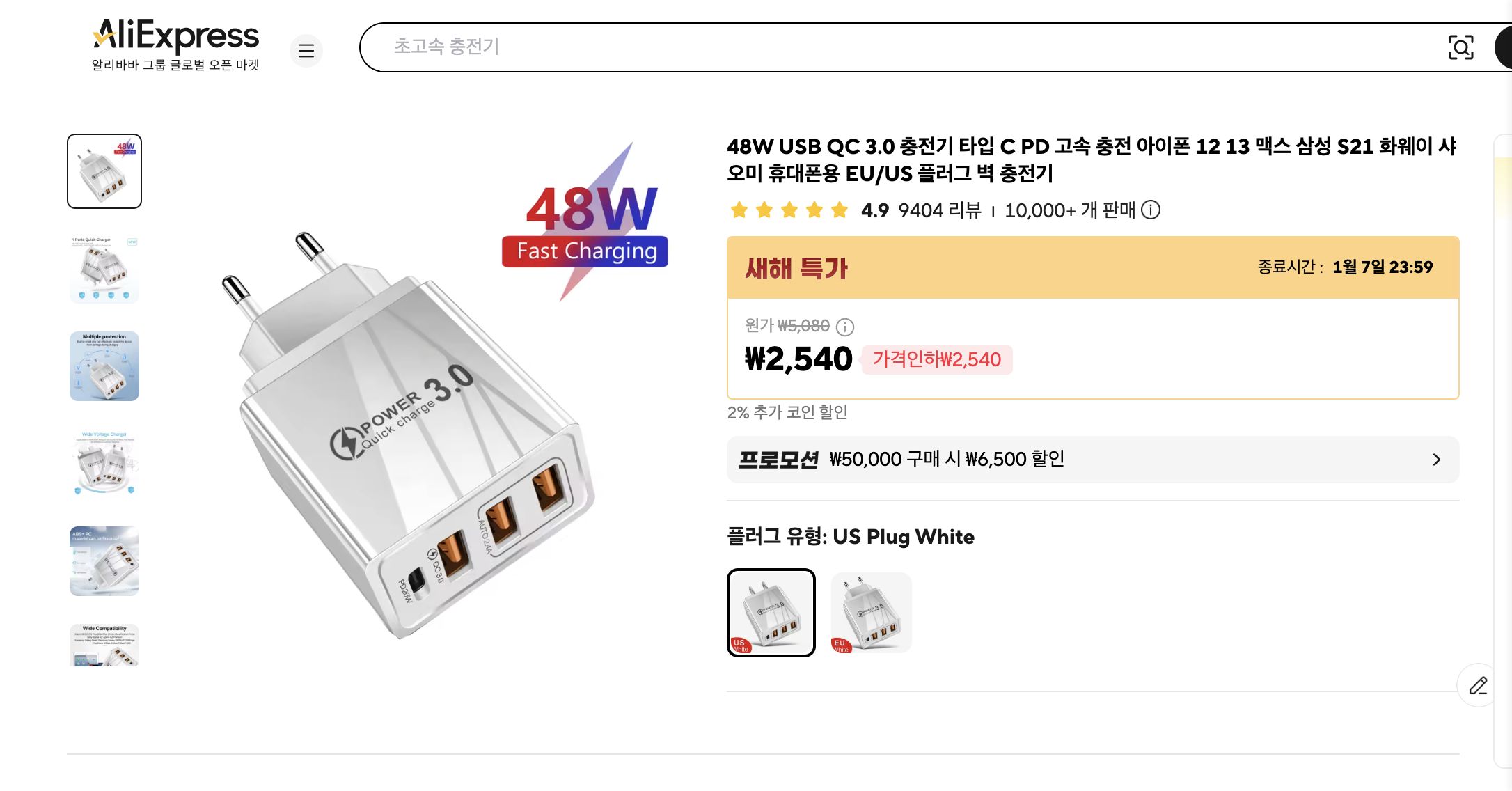Click the info icon beside the original price
The image size is (1512, 791).
click(x=845, y=326)
